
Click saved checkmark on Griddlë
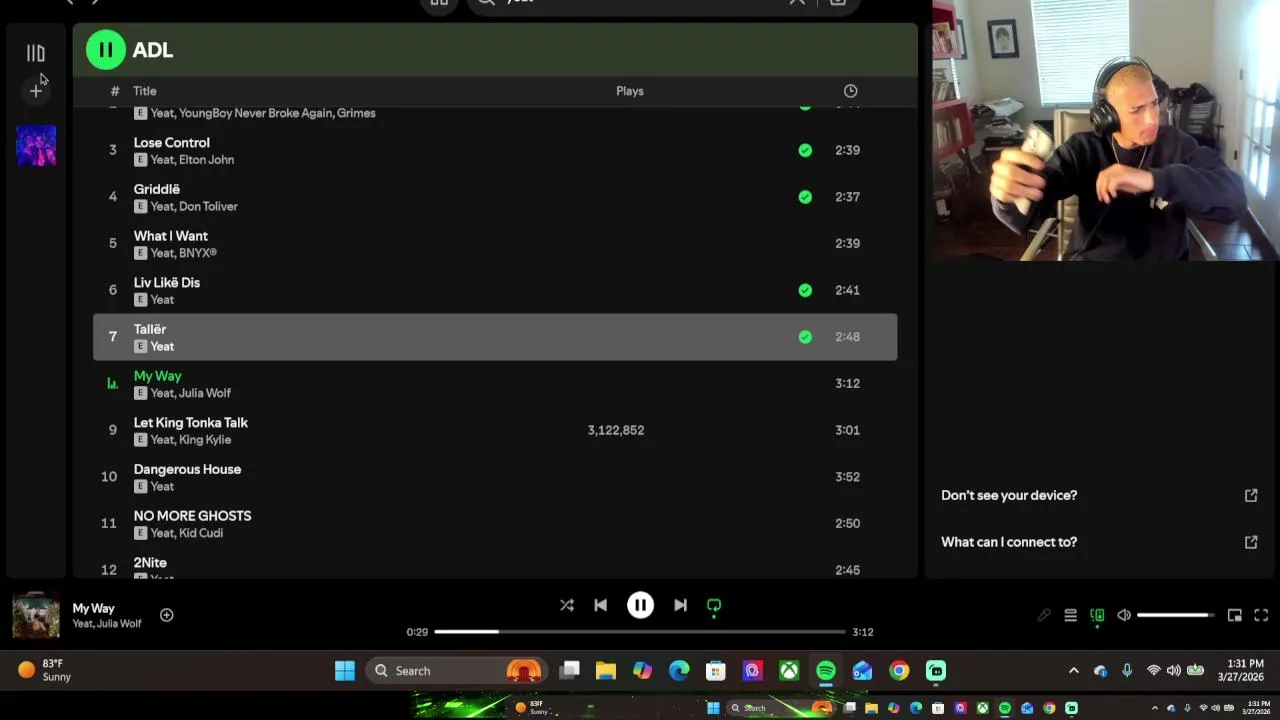[805, 197]
